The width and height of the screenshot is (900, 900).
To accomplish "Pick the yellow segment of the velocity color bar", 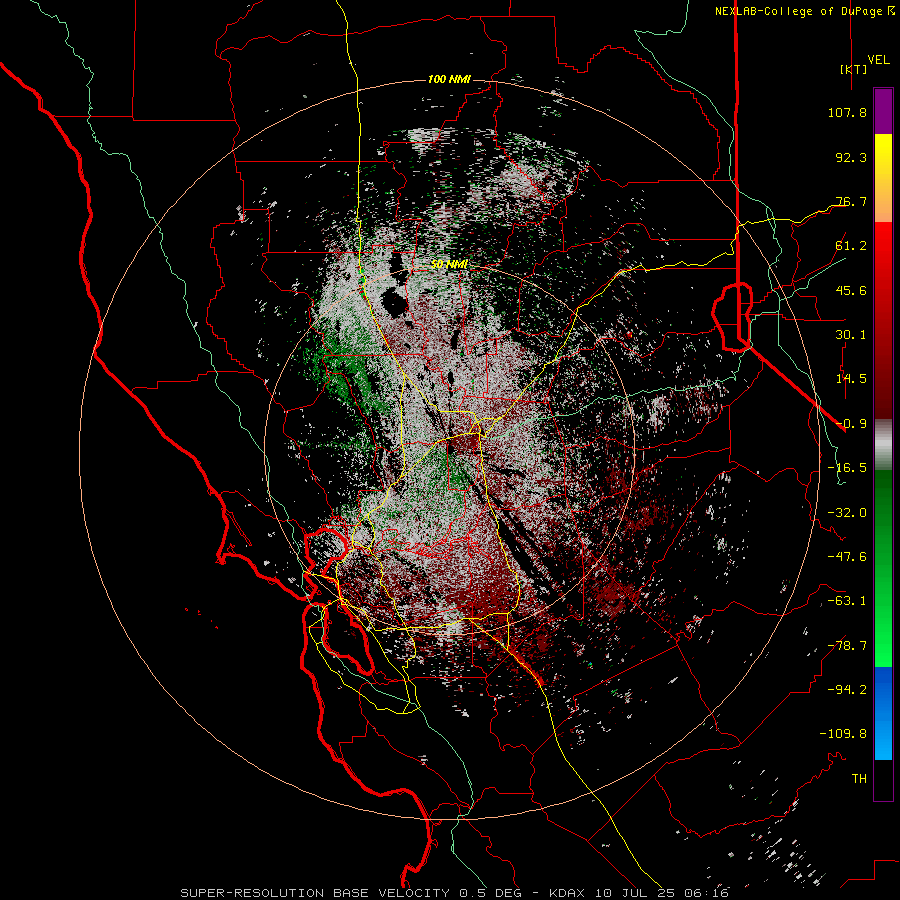I will coord(883,155).
